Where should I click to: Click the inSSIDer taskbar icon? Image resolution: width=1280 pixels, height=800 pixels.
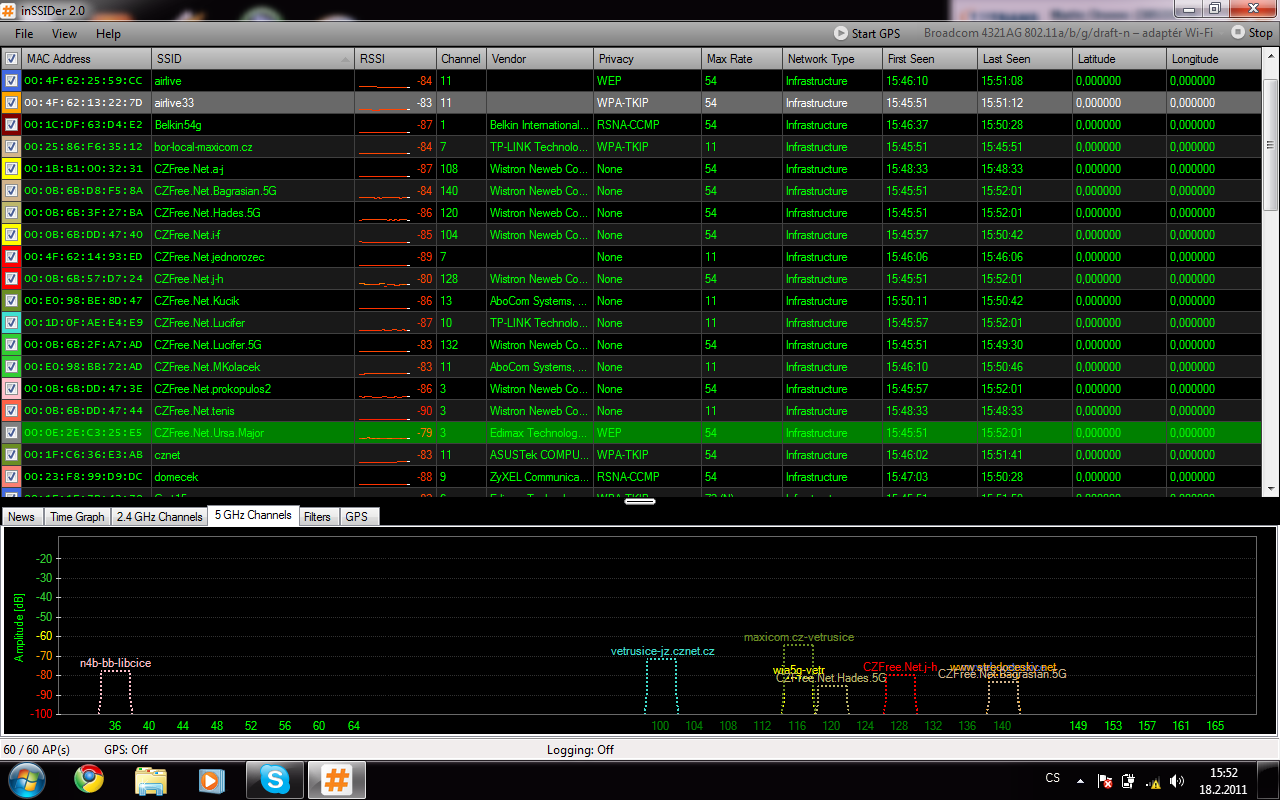(336, 779)
